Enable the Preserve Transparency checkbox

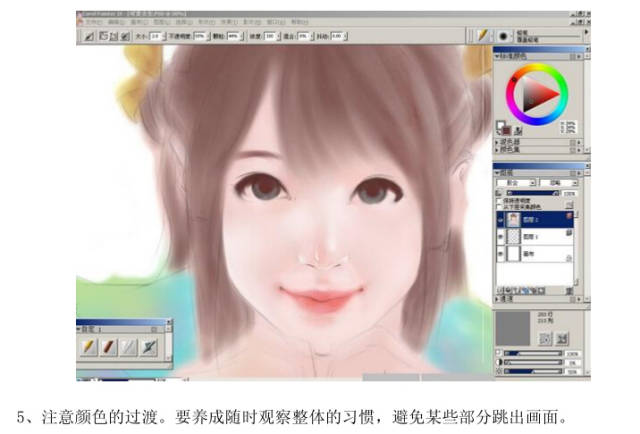coord(499,201)
